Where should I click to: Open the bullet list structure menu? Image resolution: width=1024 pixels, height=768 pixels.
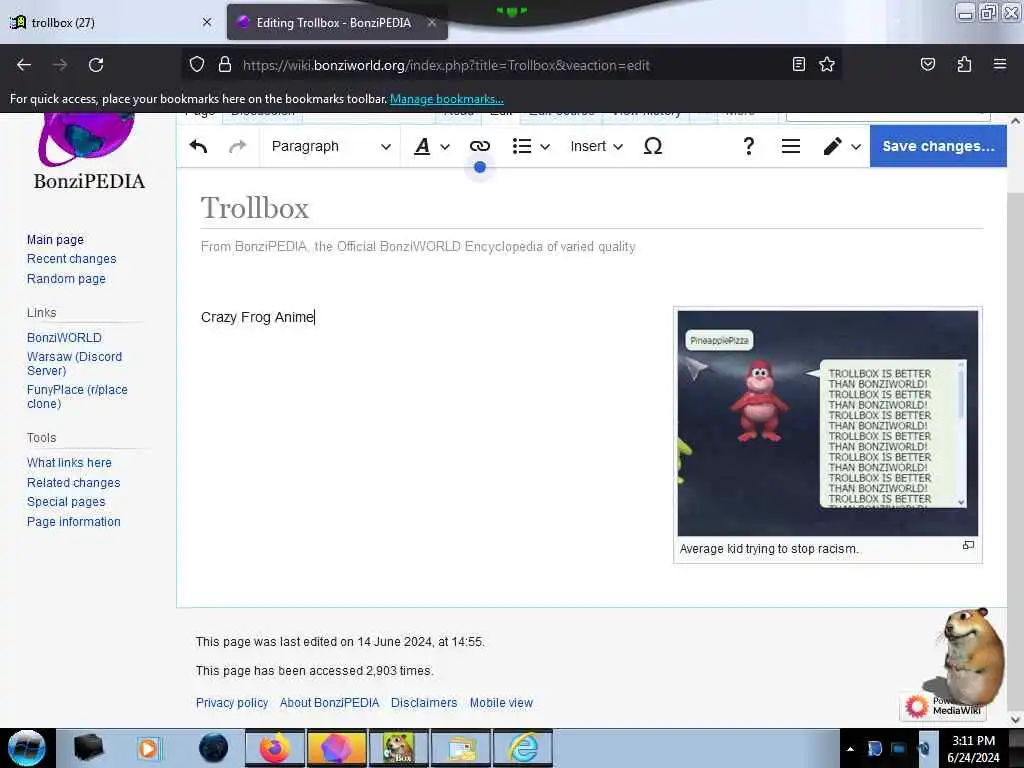tap(531, 146)
